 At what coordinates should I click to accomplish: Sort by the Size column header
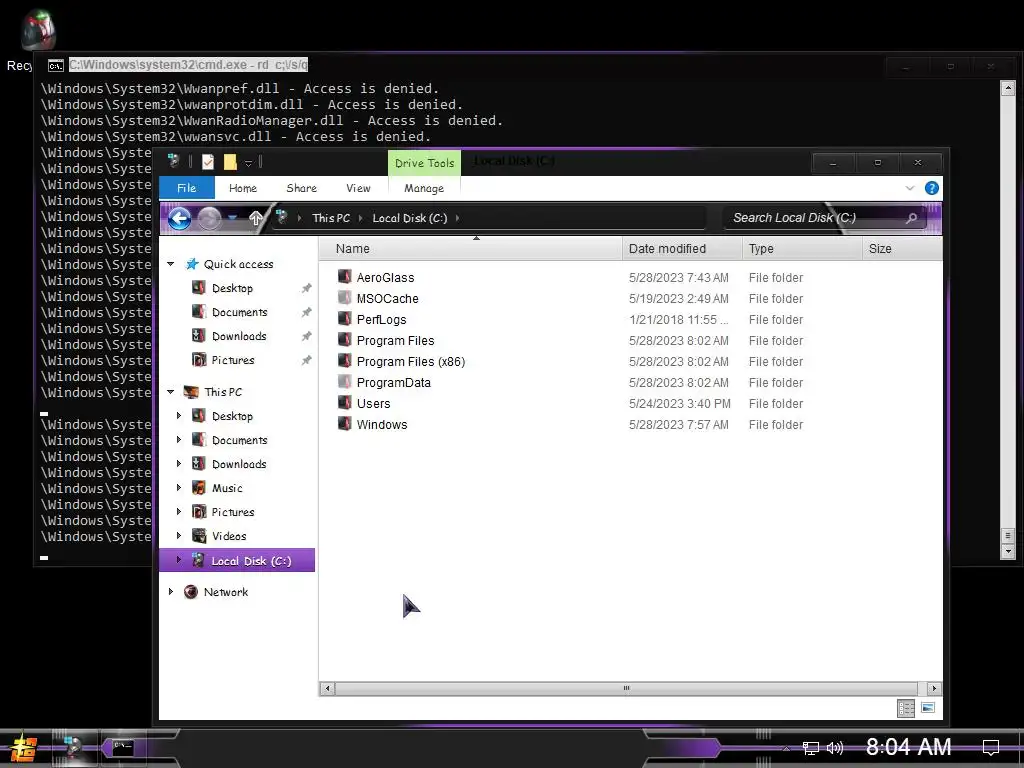click(901, 249)
